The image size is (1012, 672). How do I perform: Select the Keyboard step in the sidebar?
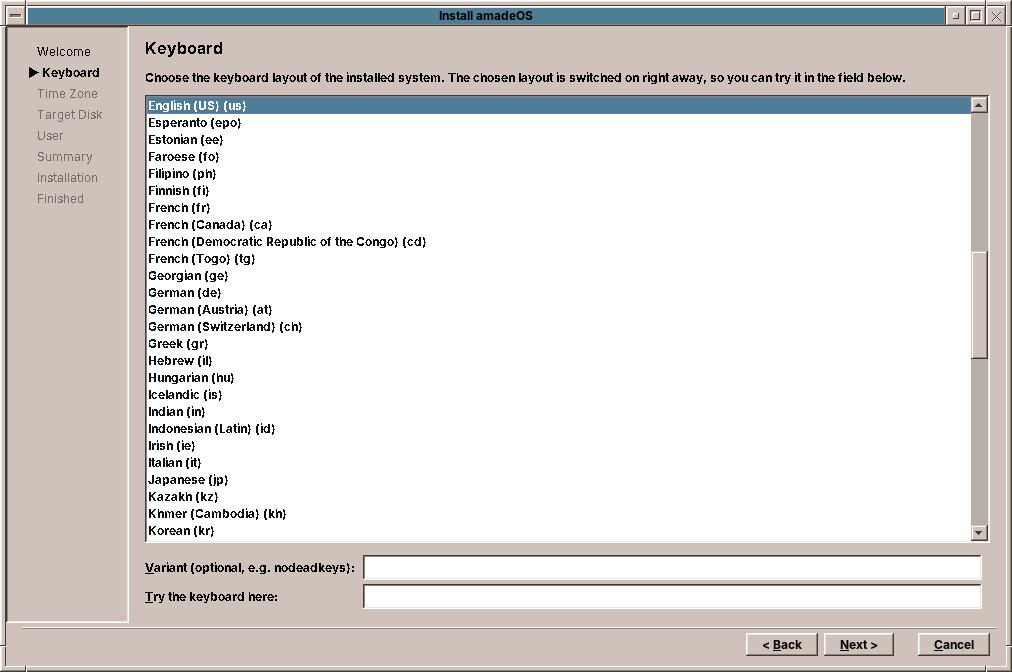pyautogui.click(x=70, y=72)
